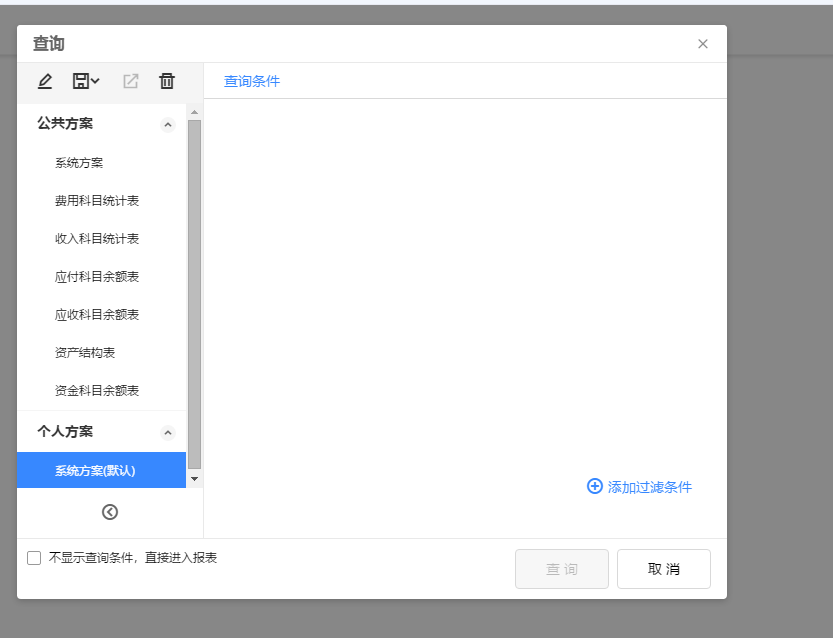Click the pencil edit scheme icon
The height and width of the screenshot is (638, 833).
[45, 81]
